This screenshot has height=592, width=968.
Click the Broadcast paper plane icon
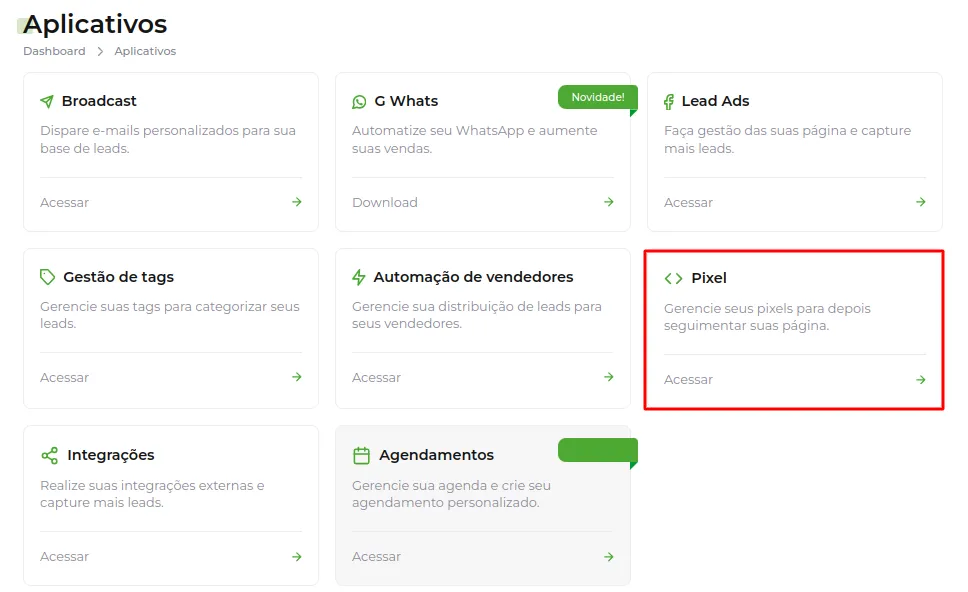click(47, 101)
